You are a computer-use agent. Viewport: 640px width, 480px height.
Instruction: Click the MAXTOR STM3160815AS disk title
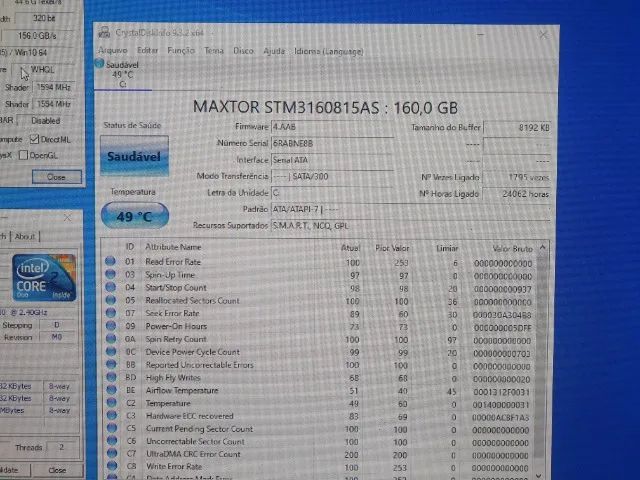(x=325, y=107)
